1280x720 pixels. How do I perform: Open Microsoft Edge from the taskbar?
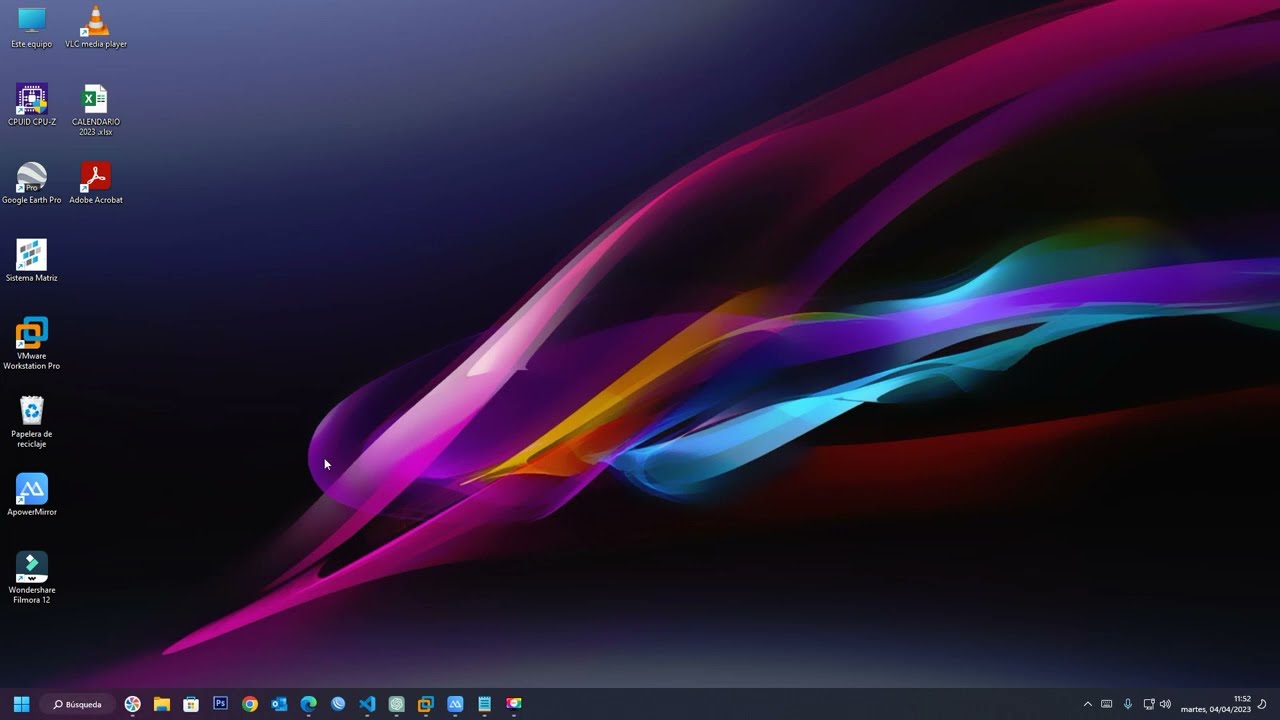tap(308, 704)
